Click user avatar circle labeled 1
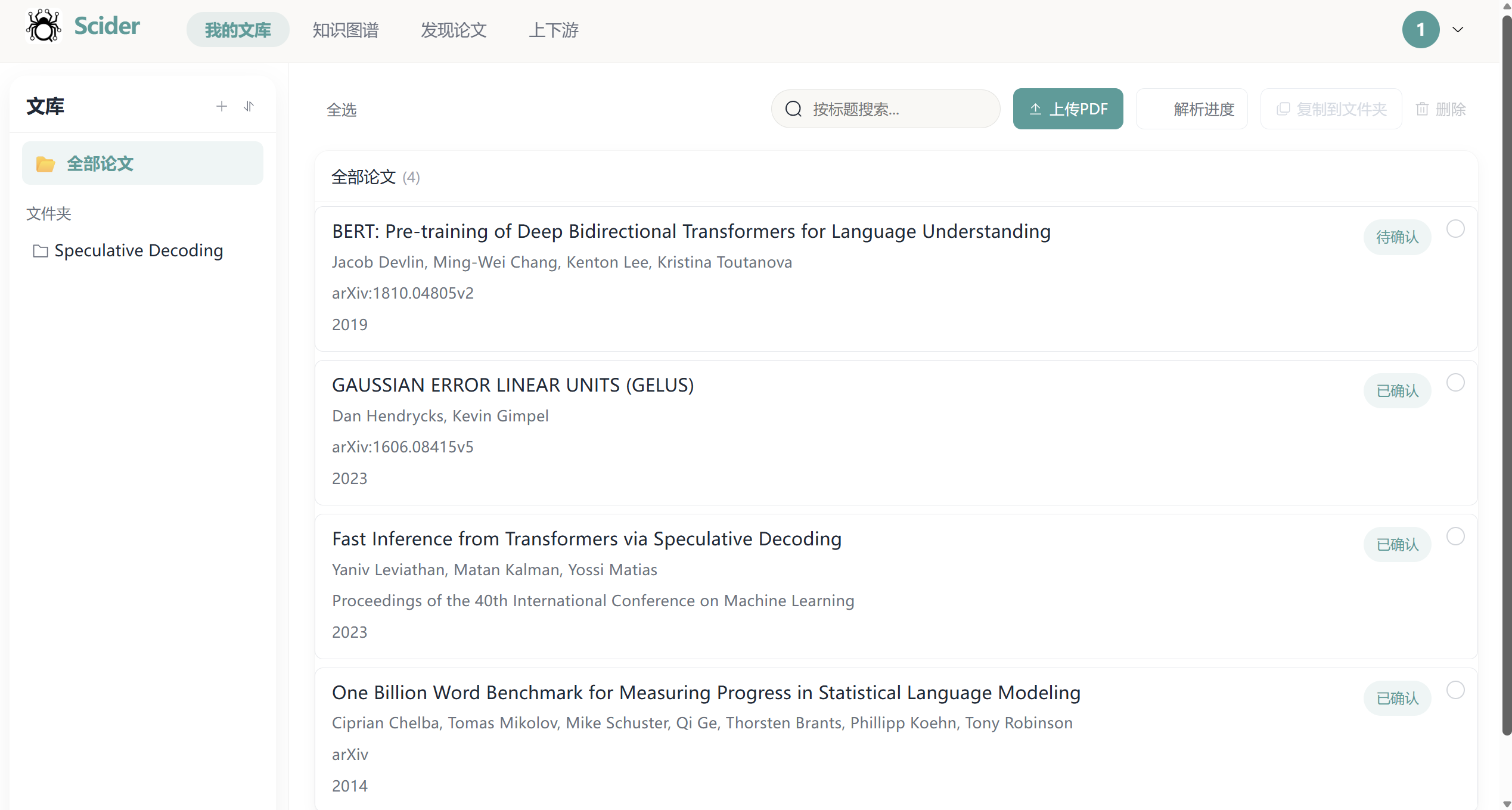 point(1421,29)
